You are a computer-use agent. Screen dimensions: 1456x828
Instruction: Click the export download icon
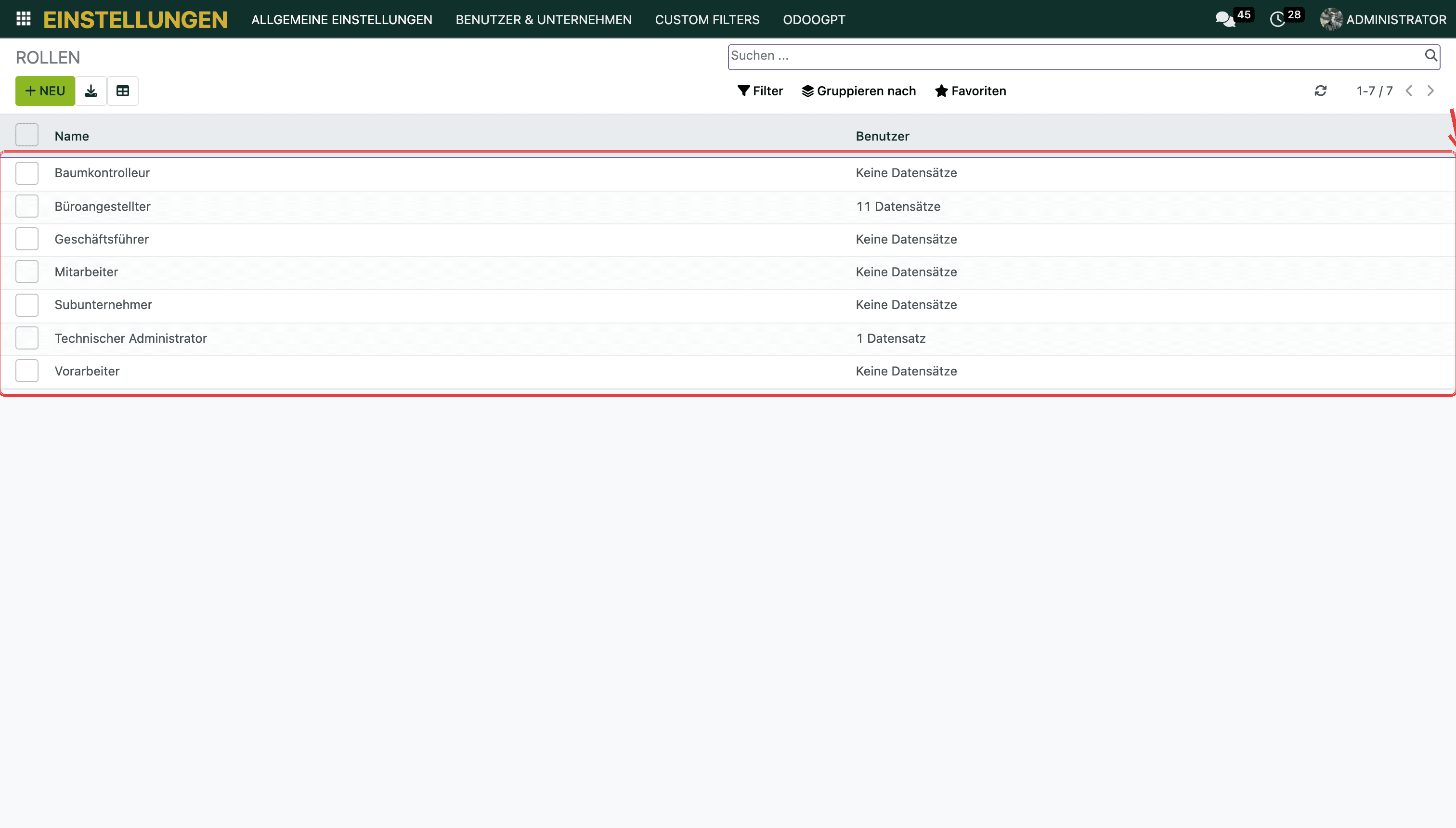pyautogui.click(x=91, y=91)
